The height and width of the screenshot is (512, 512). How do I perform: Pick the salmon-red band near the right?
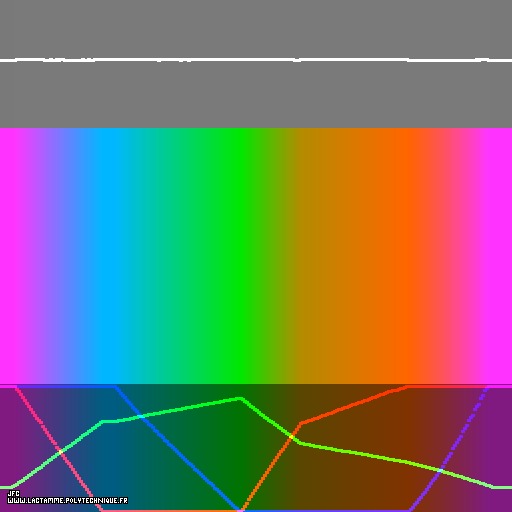pos(433,256)
